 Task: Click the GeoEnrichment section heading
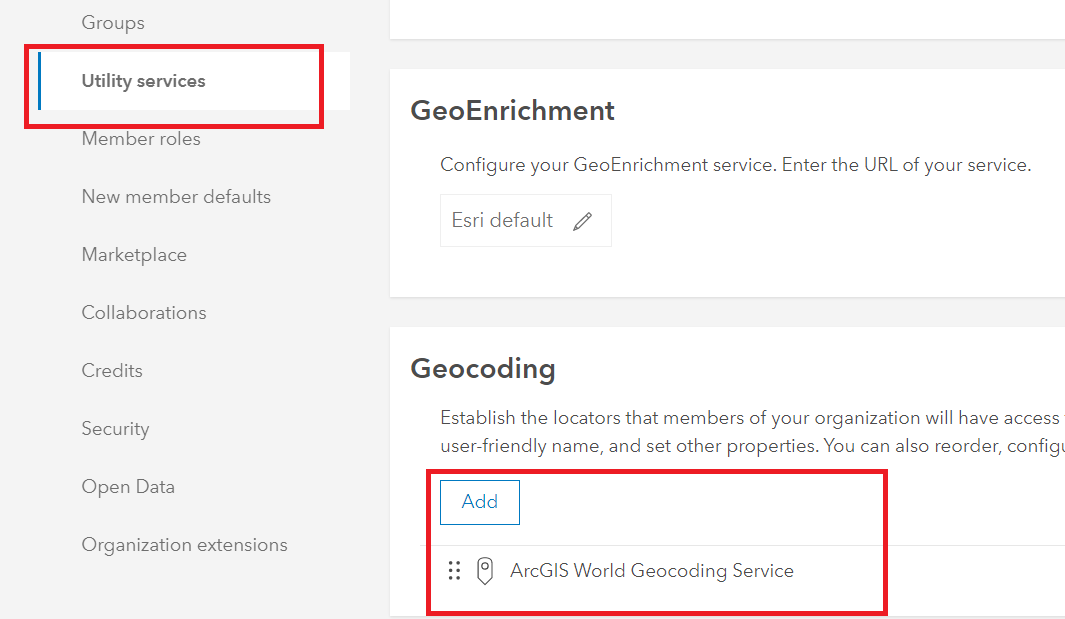[512, 110]
